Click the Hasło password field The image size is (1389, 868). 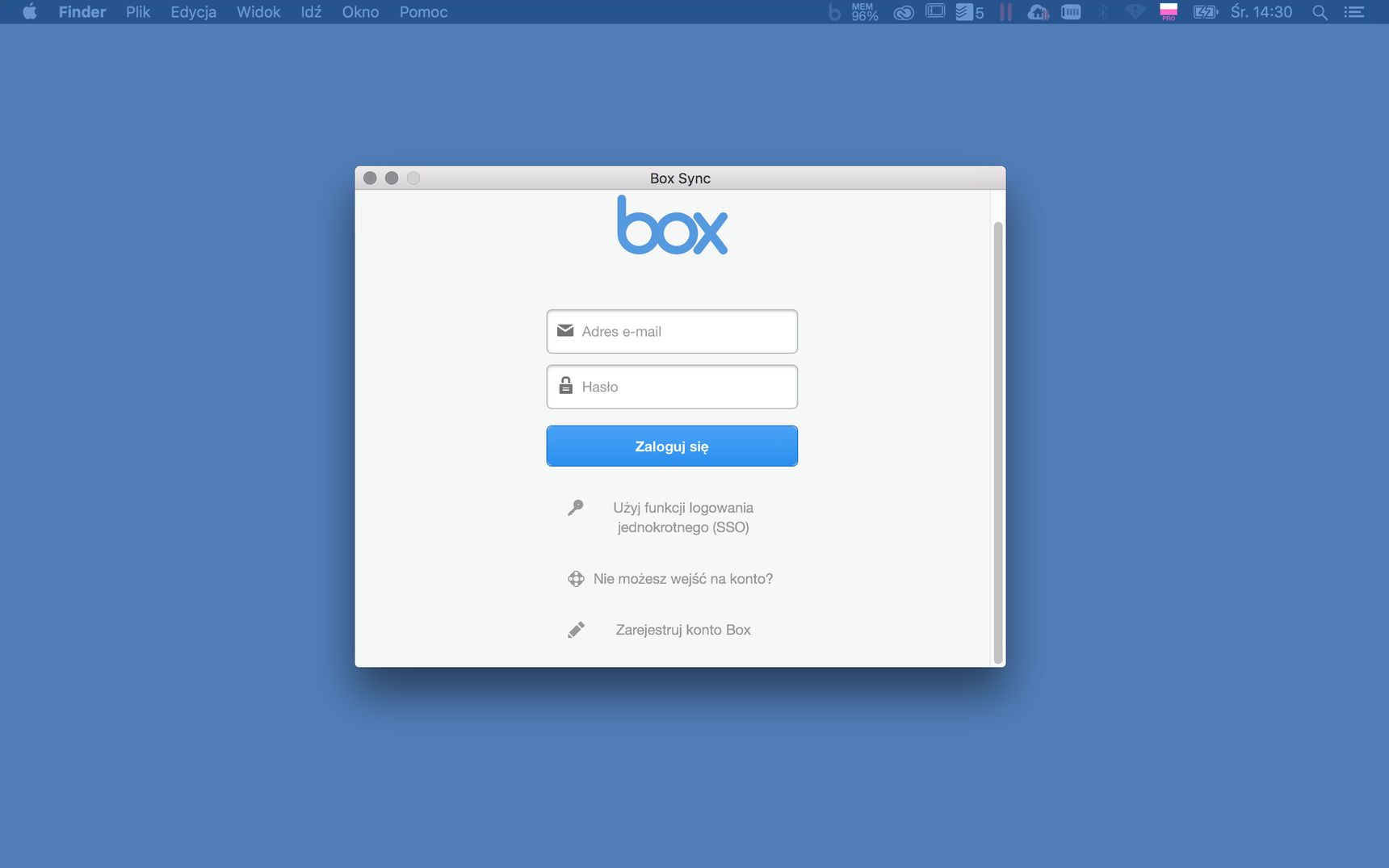[x=672, y=387]
